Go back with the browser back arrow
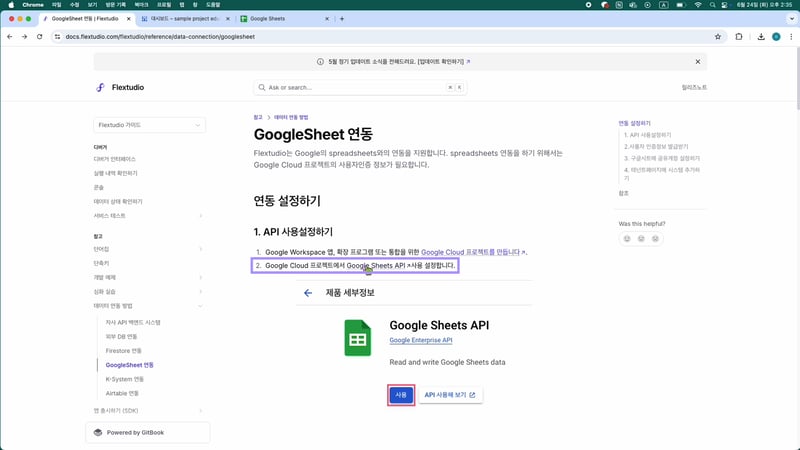This screenshot has height=450, width=800. point(10,37)
